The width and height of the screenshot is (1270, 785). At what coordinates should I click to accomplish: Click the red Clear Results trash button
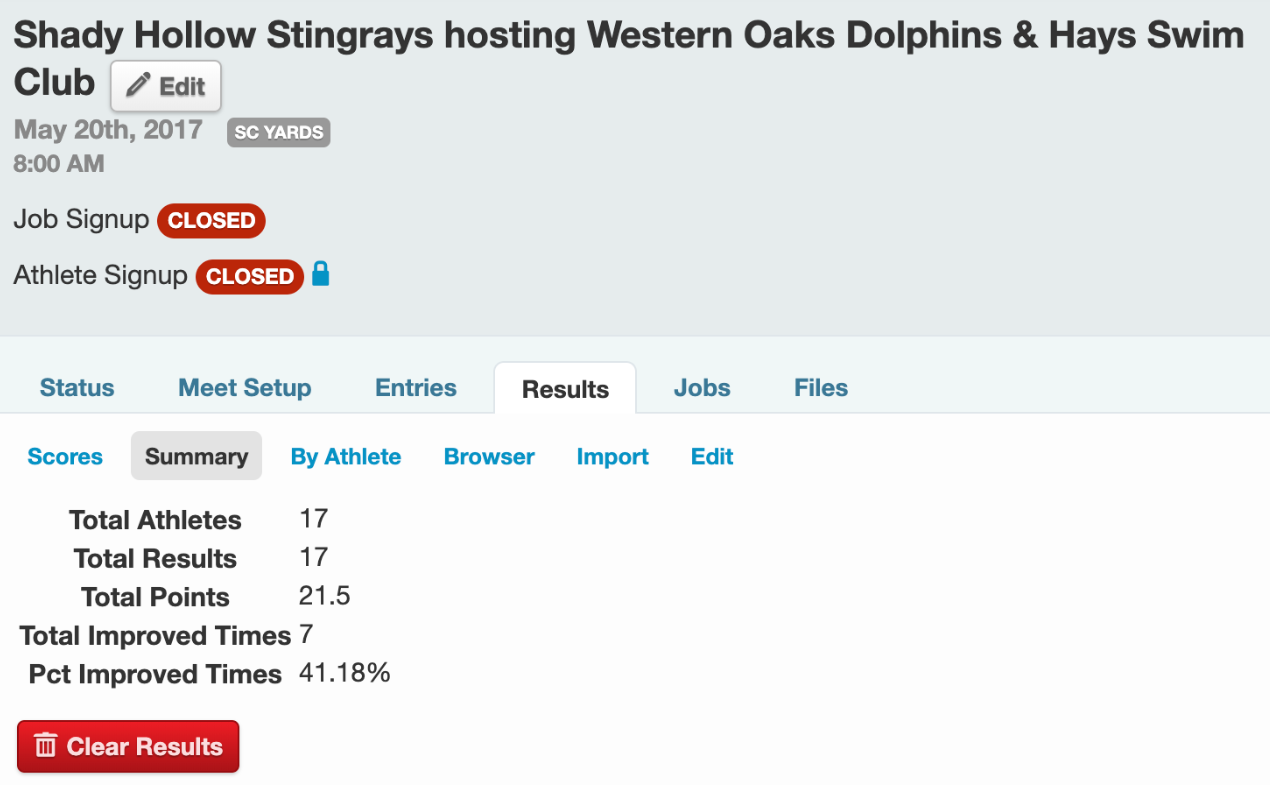[x=128, y=746]
